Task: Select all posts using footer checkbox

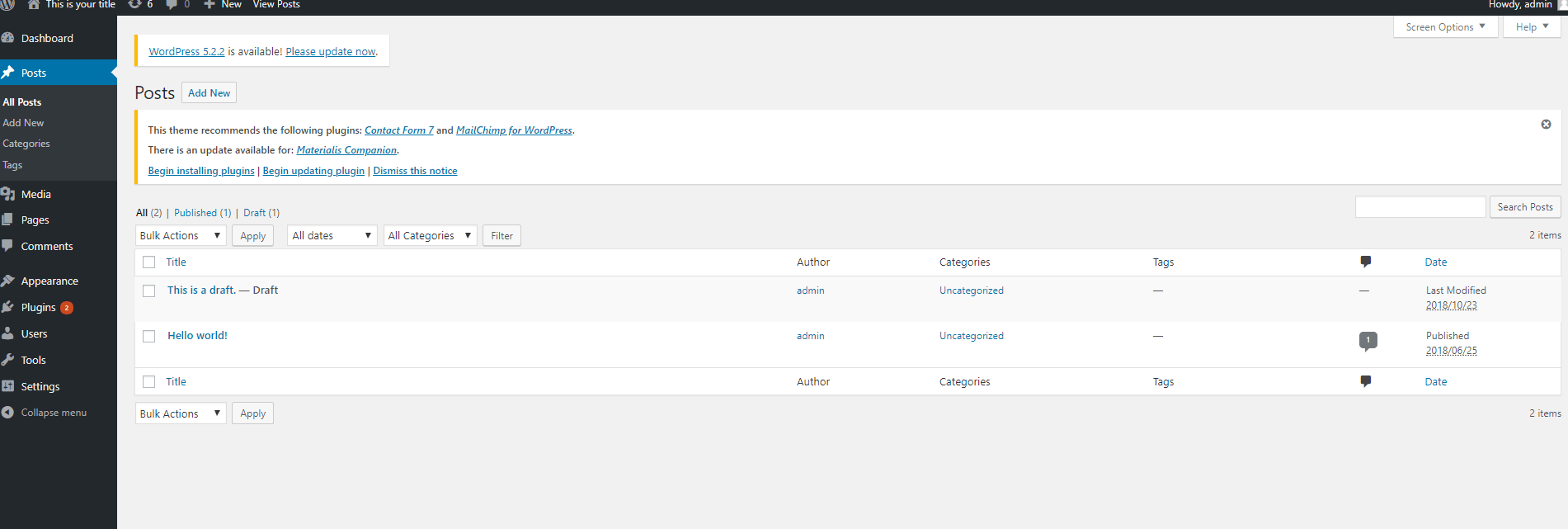Action: [148, 382]
